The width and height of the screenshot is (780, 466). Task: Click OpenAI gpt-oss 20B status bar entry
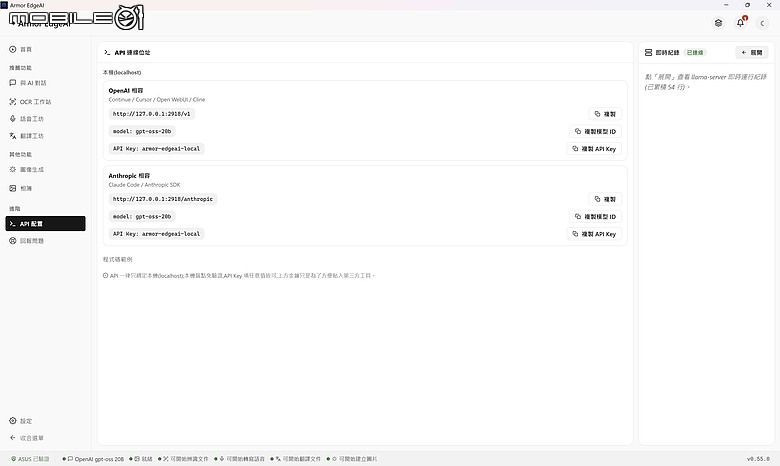(93, 459)
